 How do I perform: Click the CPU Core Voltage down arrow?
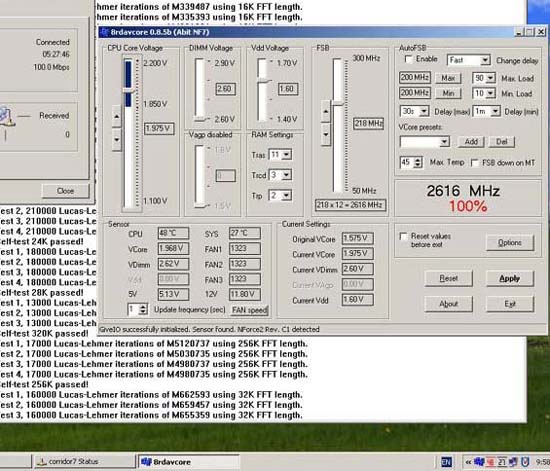click(x=117, y=139)
